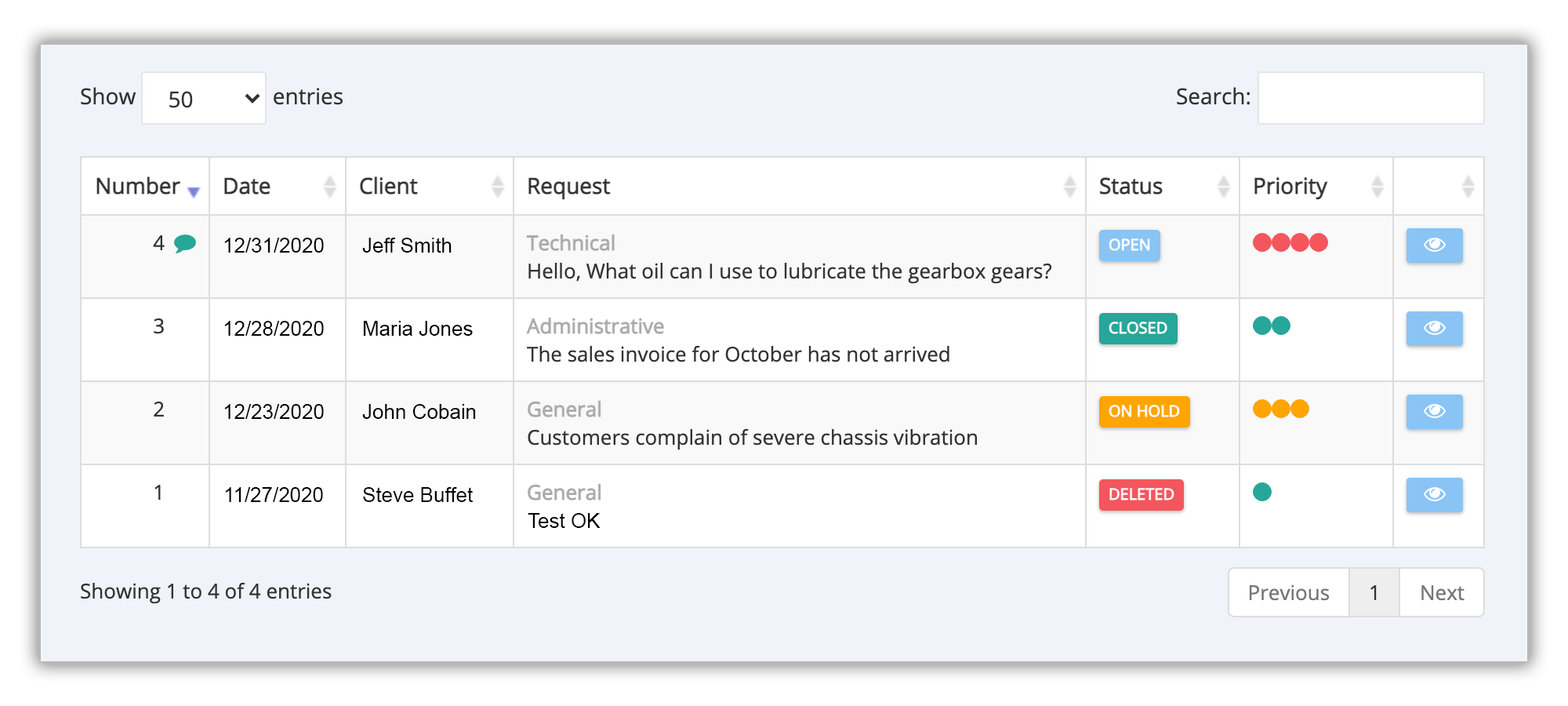Click date 12/23/2020

[x=274, y=412]
